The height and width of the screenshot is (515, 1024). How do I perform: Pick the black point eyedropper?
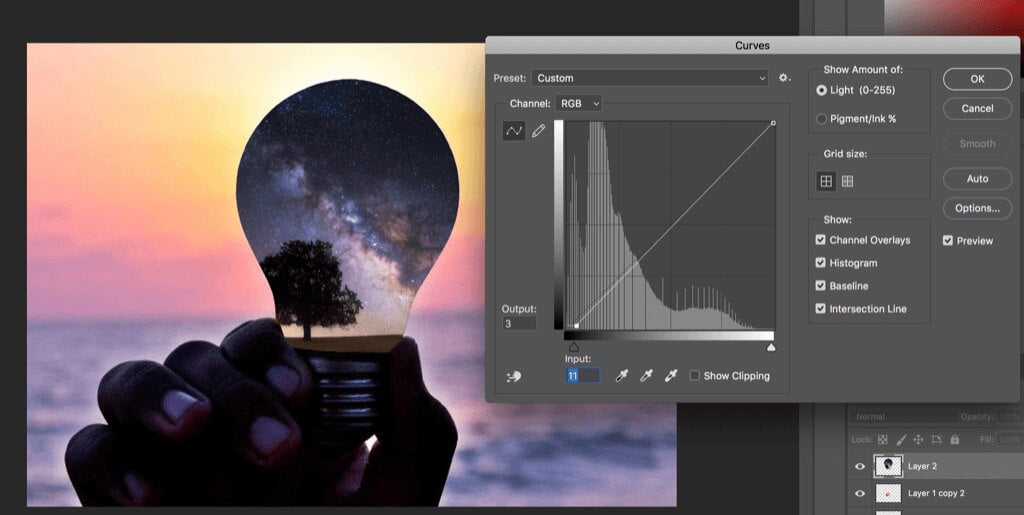pyautogui.click(x=622, y=375)
